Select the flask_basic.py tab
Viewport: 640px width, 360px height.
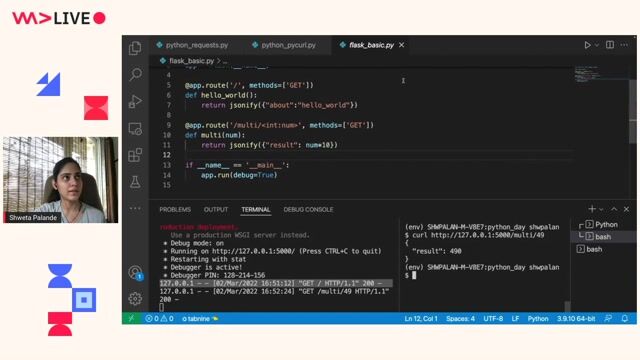pyautogui.click(x=371, y=45)
